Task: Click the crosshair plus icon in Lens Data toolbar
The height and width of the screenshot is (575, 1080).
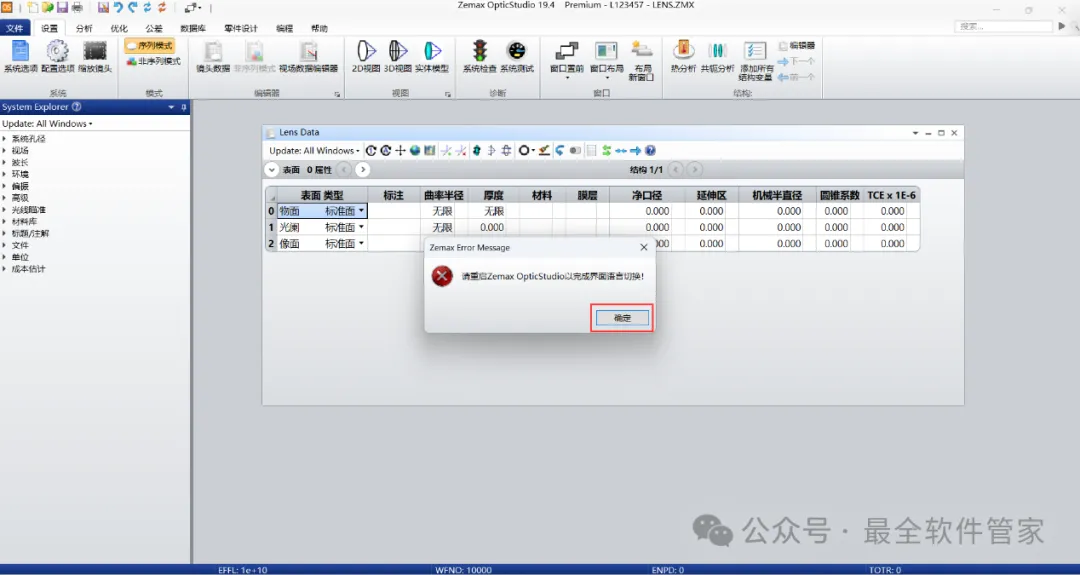Action: 400,150
